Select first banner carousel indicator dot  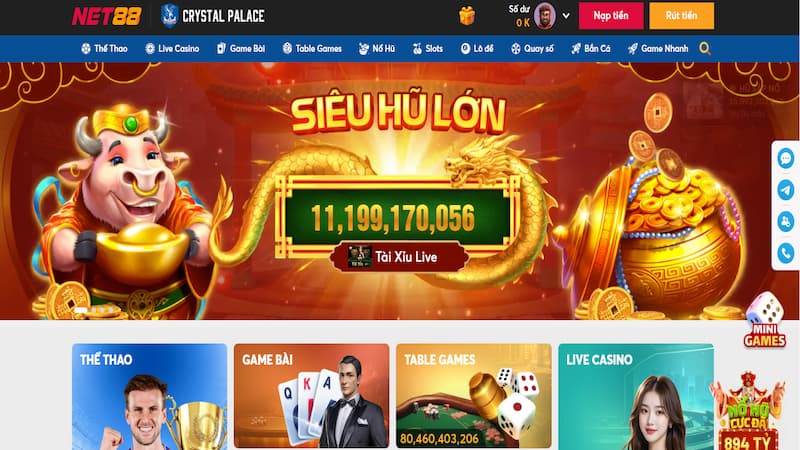tap(80, 310)
